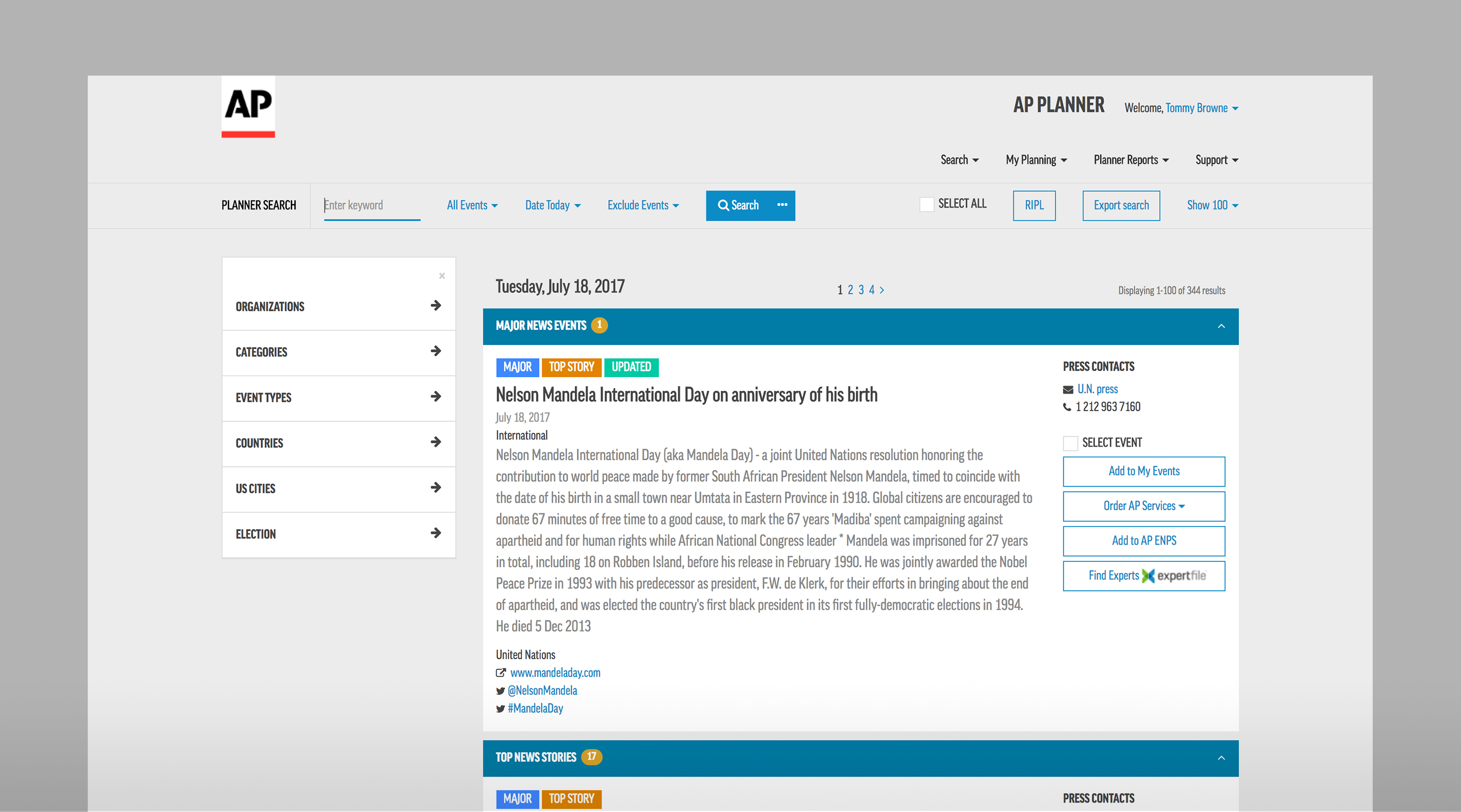The width and height of the screenshot is (1461, 812).
Task: Click the Export search button
Action: click(1121, 205)
